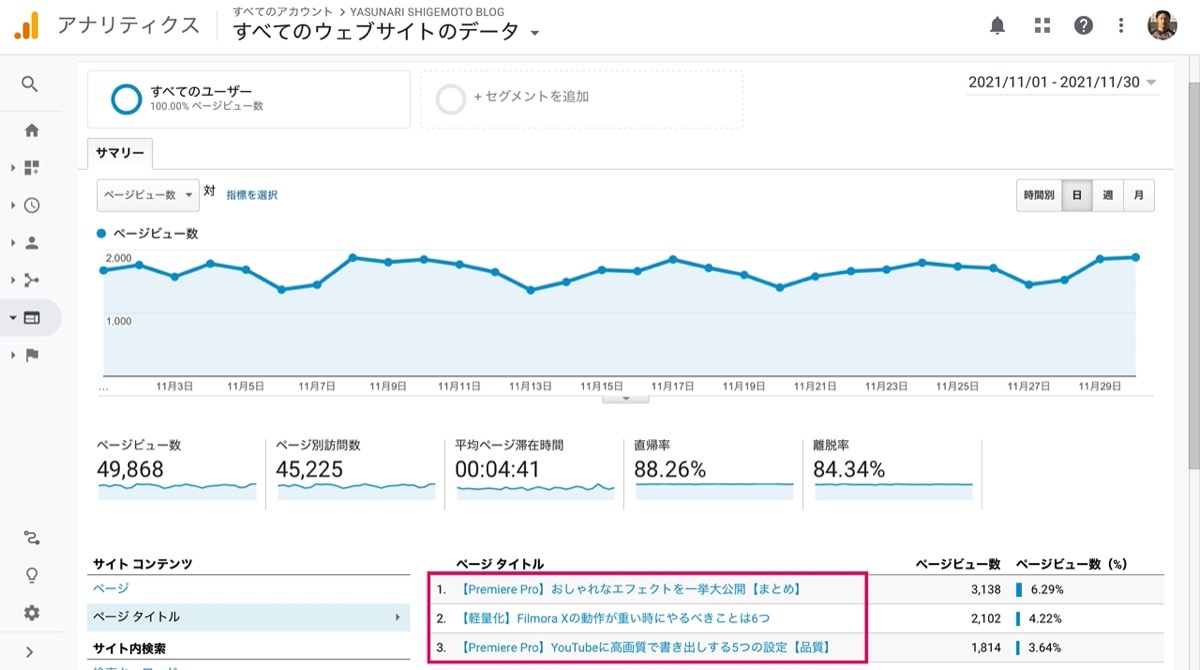The image size is (1200, 670).
Task: Open the user account avatar
Action: tap(1162, 26)
